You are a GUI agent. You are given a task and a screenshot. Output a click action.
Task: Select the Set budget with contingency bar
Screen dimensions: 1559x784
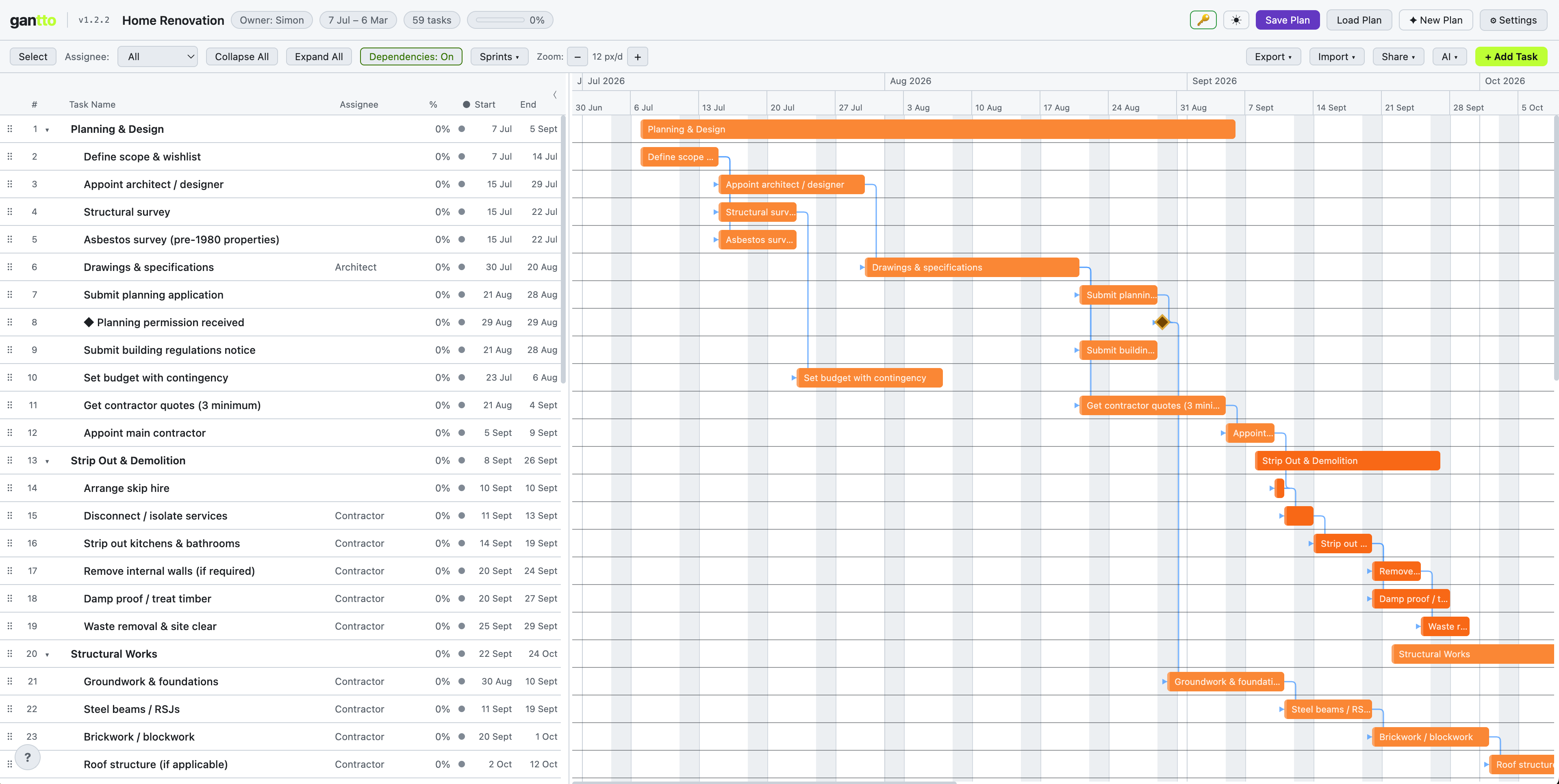tap(870, 377)
